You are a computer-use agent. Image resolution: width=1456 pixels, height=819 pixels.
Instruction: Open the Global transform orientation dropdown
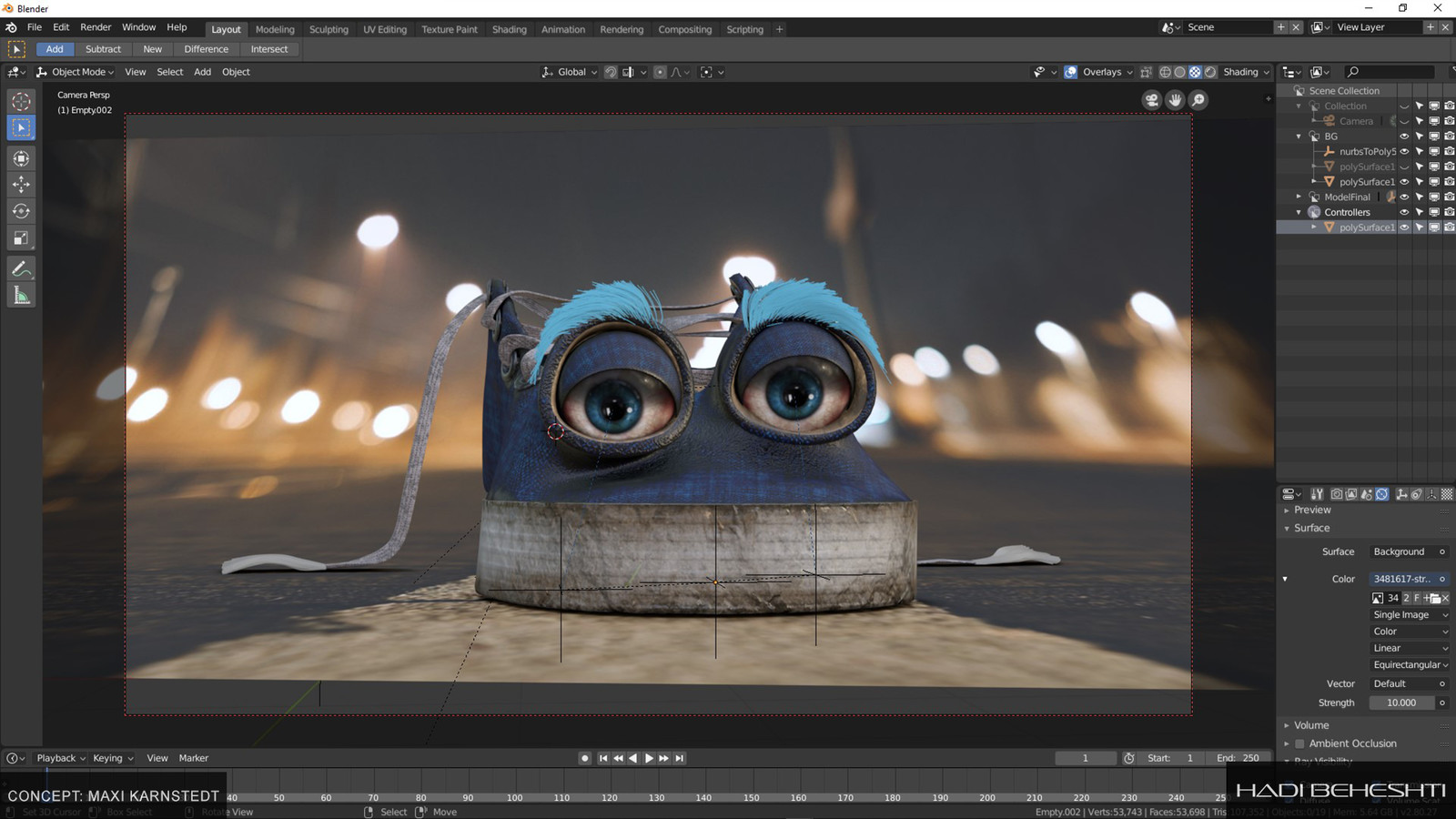[x=570, y=72]
